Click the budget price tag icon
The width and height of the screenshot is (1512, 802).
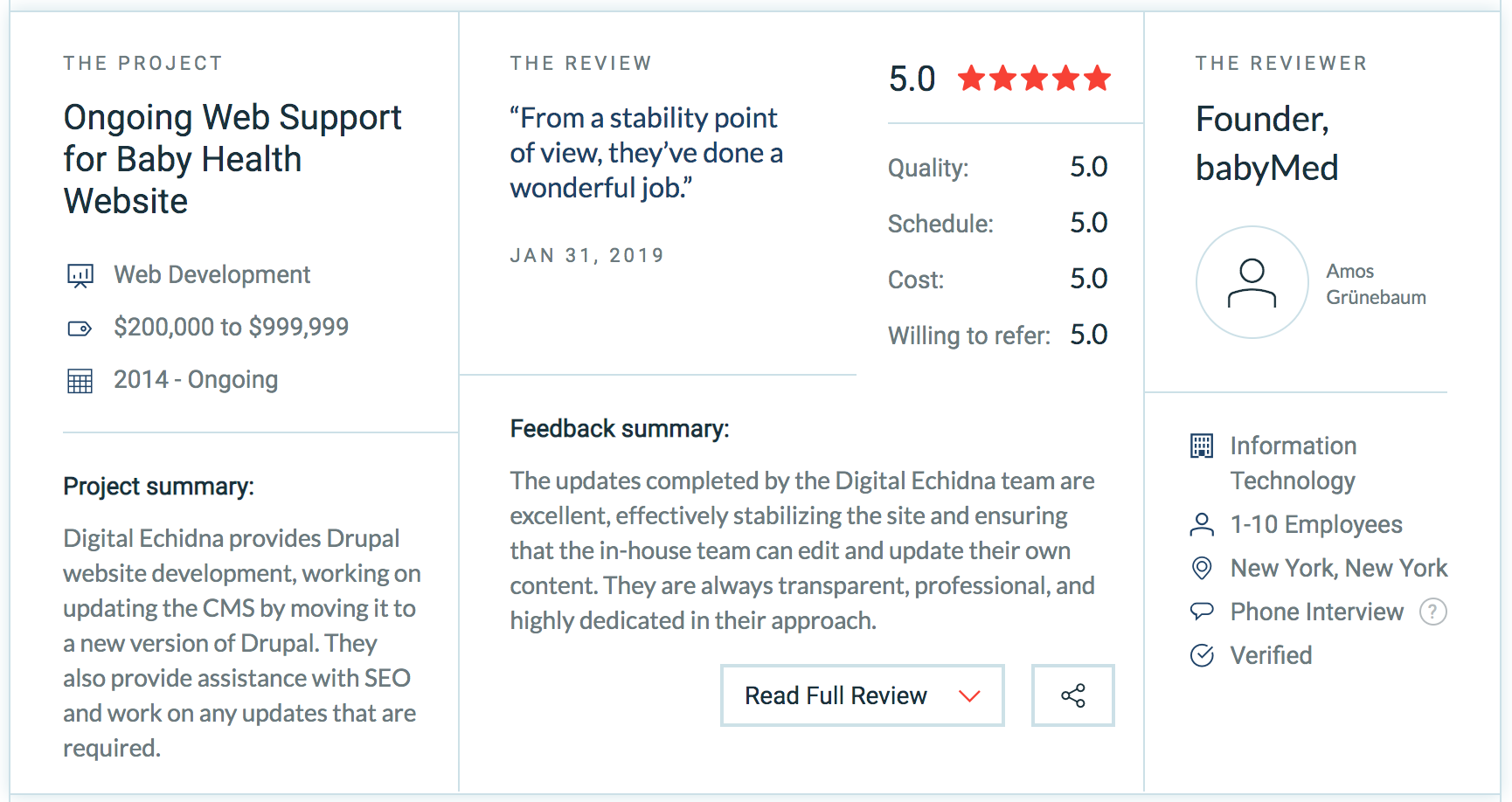(x=80, y=328)
